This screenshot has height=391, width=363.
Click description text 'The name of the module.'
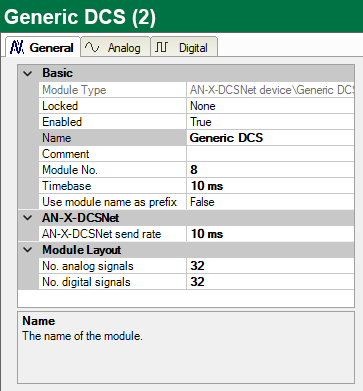pos(82,336)
